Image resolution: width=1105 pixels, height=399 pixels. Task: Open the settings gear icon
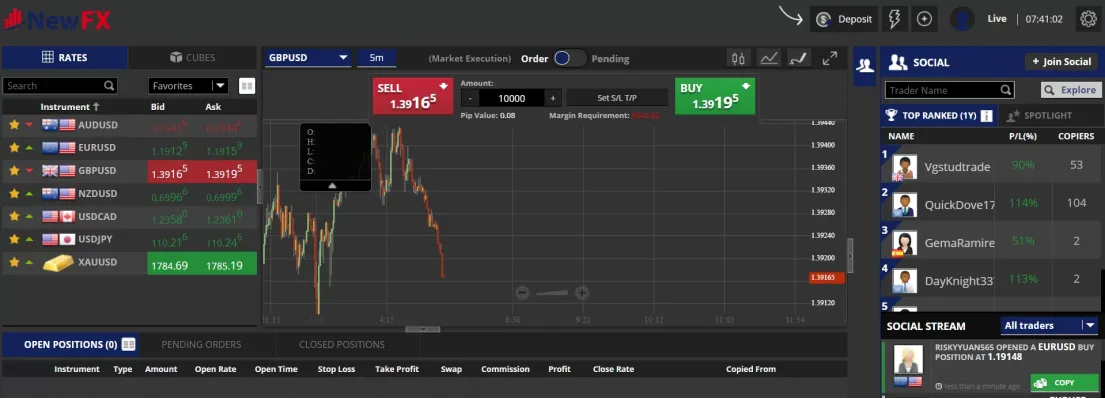(x=1089, y=19)
